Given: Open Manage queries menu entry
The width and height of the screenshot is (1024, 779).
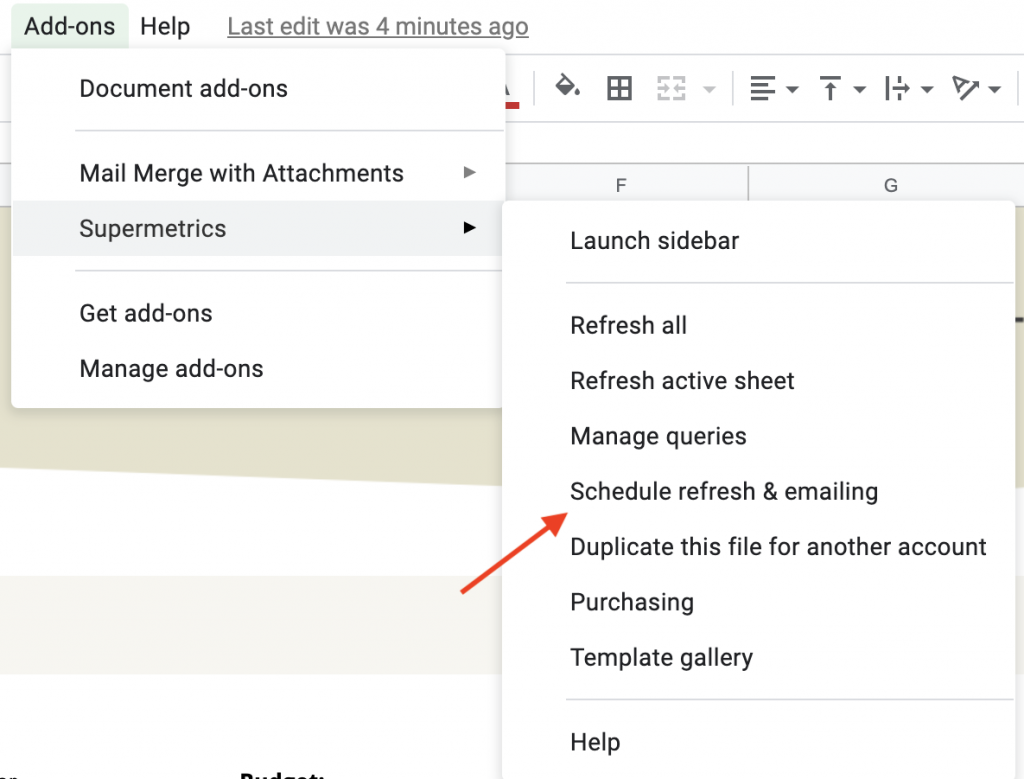Looking at the screenshot, I should (x=658, y=436).
